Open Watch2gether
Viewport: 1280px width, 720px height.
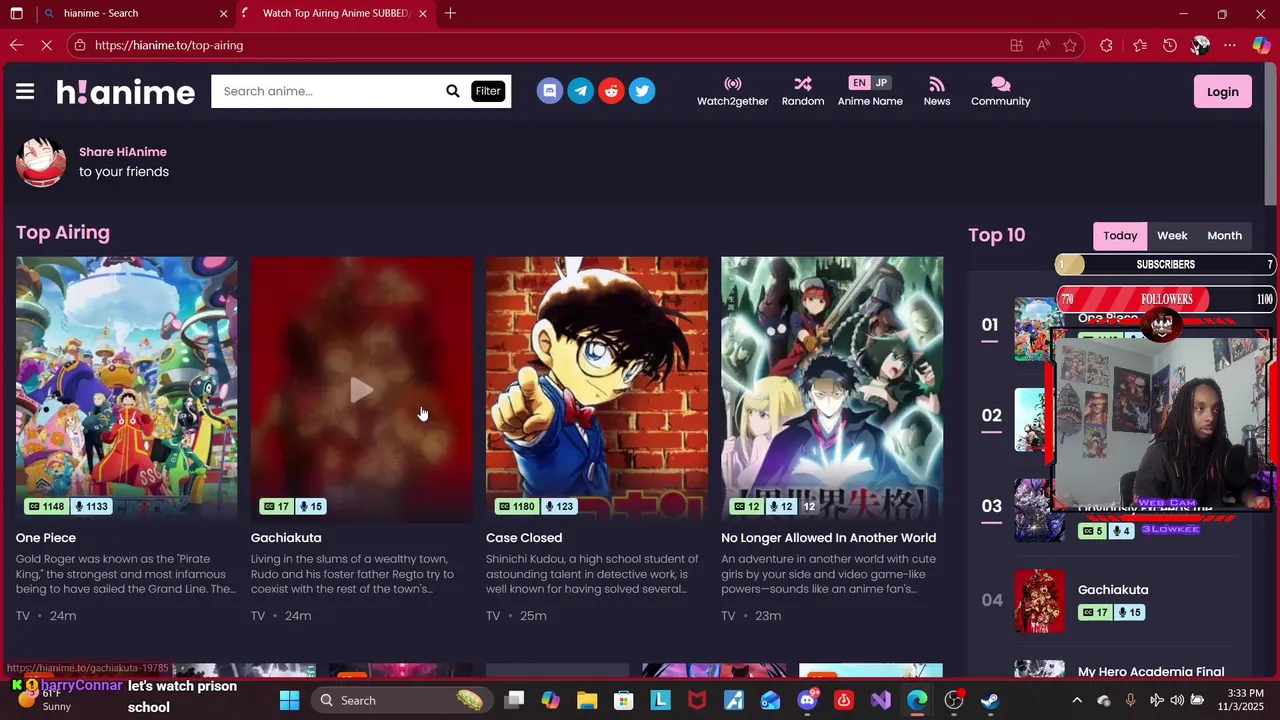[732, 91]
